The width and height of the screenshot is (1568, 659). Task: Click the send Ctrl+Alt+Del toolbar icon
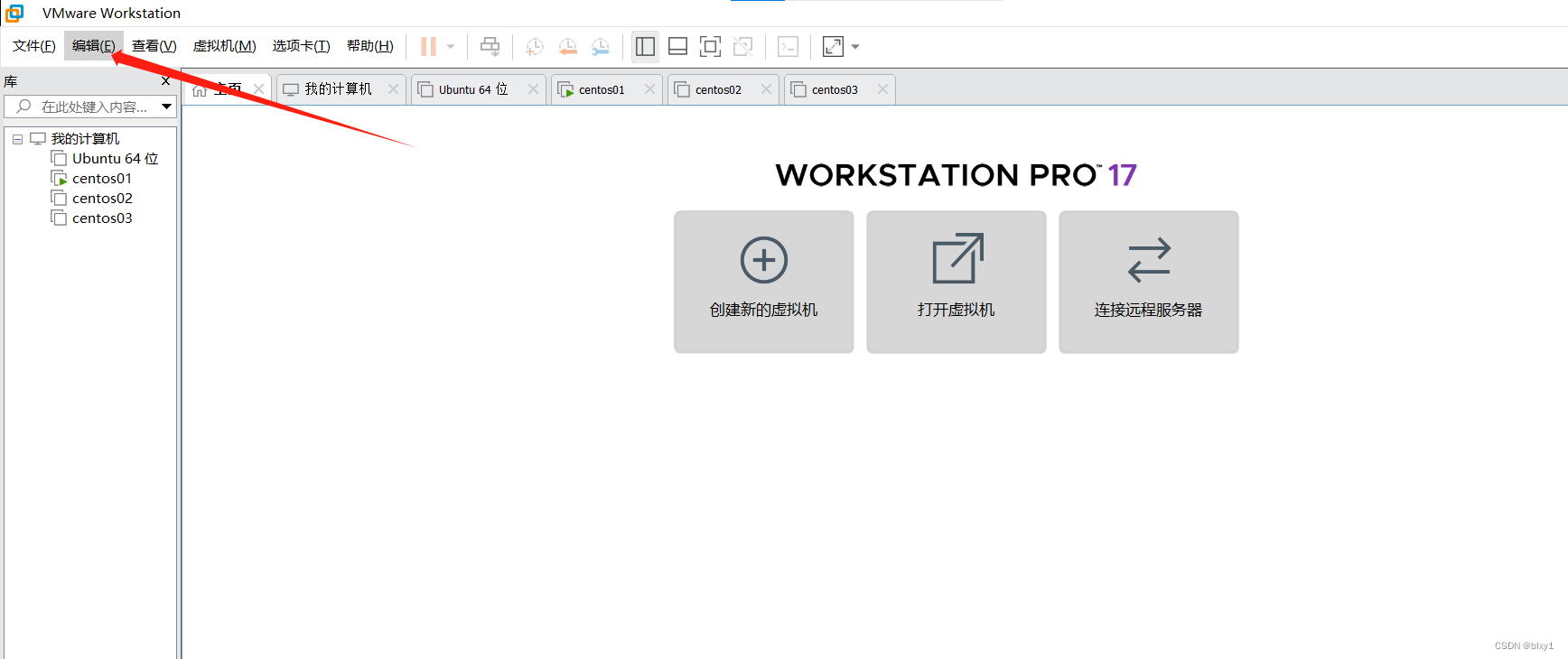pos(490,46)
